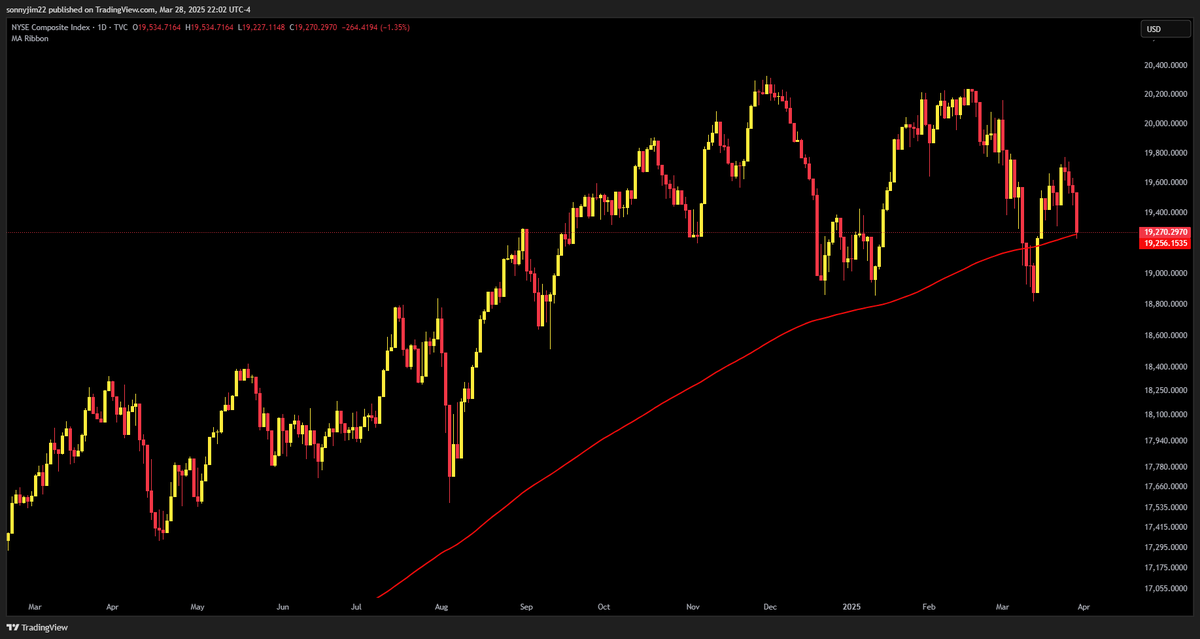Click the Jul label on the time axis
1200x639 pixels.
coord(357,607)
